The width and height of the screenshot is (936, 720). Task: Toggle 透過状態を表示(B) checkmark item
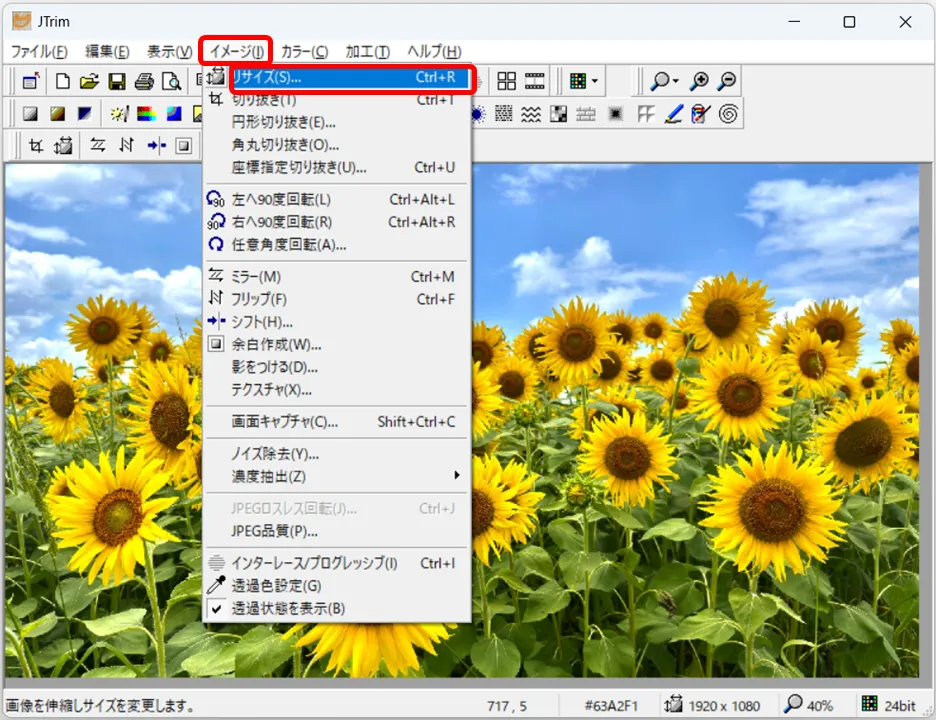point(288,608)
